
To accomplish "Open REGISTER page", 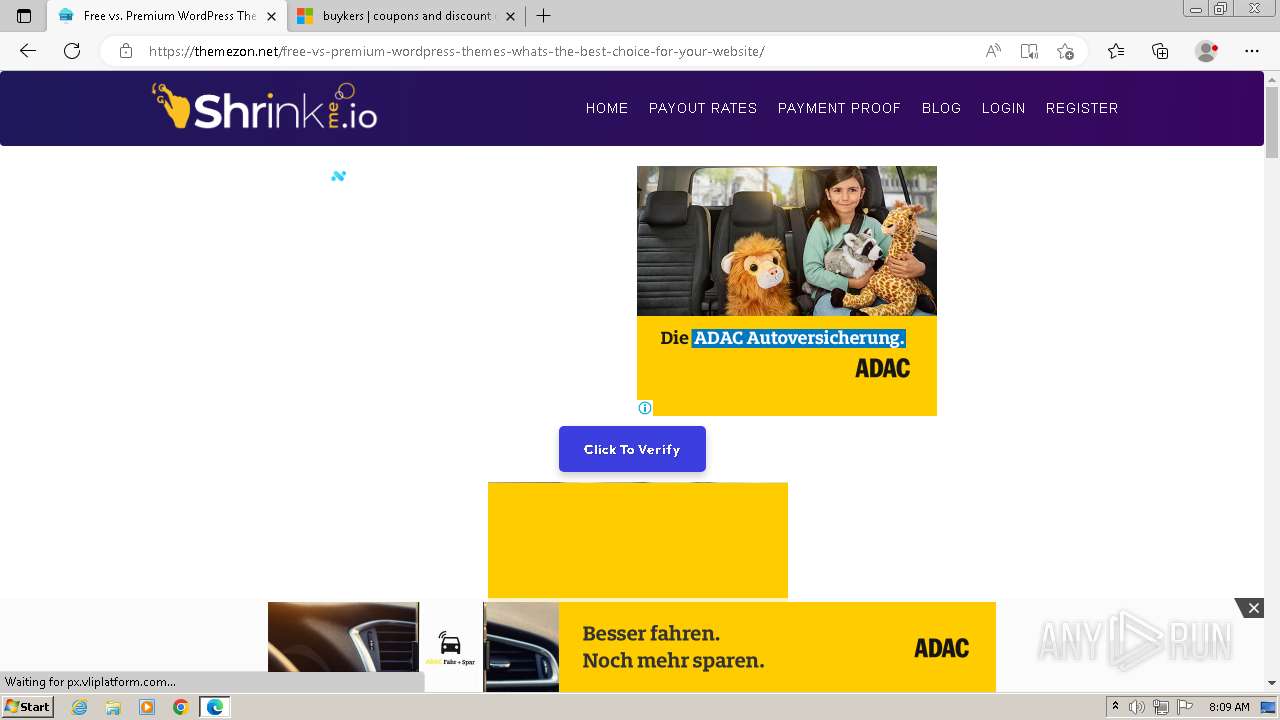I will tap(1082, 108).
